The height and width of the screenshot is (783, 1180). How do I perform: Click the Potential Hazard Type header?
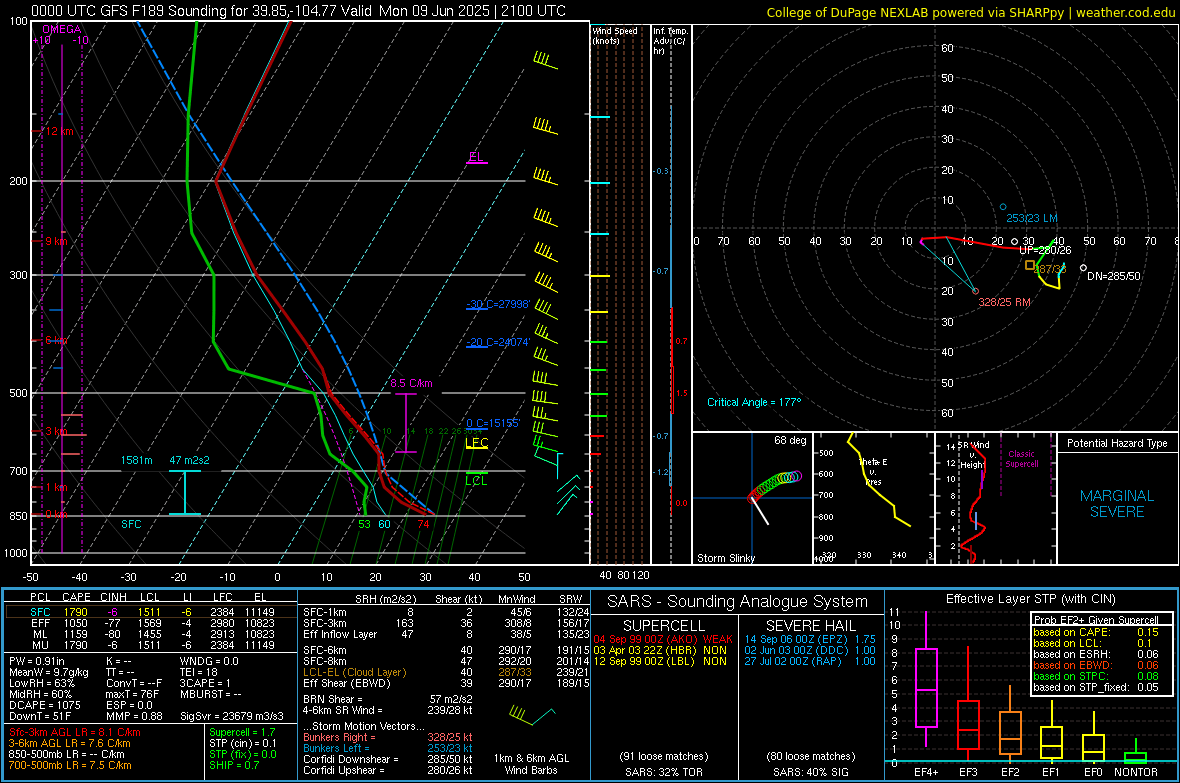click(x=1117, y=443)
